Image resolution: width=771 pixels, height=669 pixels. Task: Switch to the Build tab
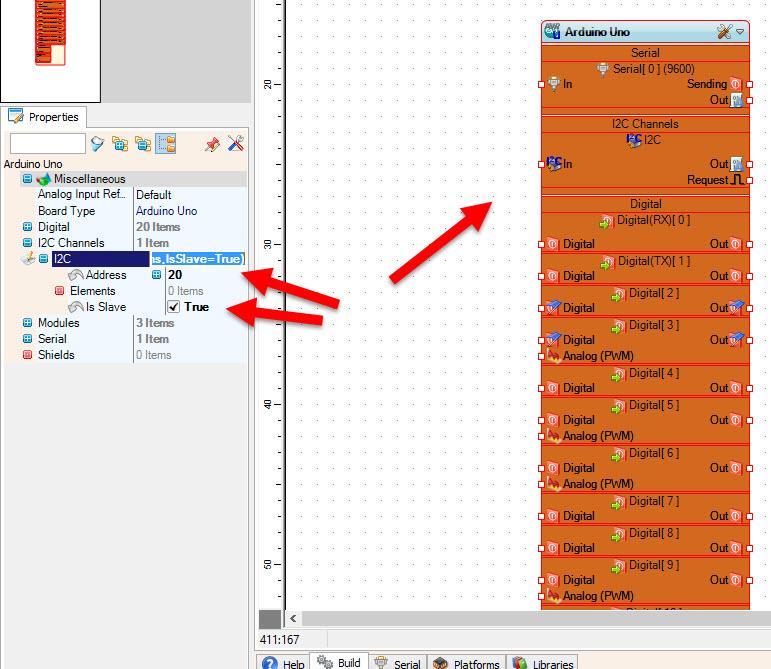click(339, 663)
